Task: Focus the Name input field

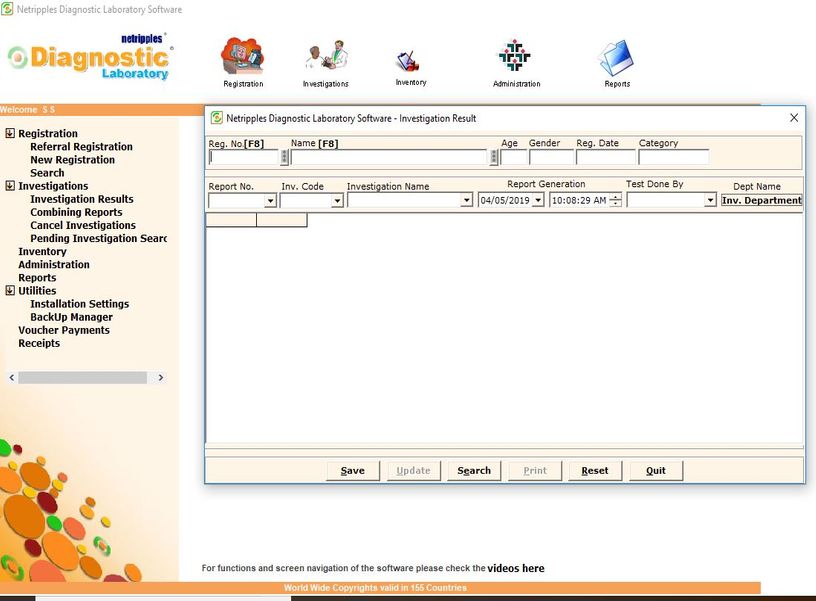Action: tap(389, 157)
